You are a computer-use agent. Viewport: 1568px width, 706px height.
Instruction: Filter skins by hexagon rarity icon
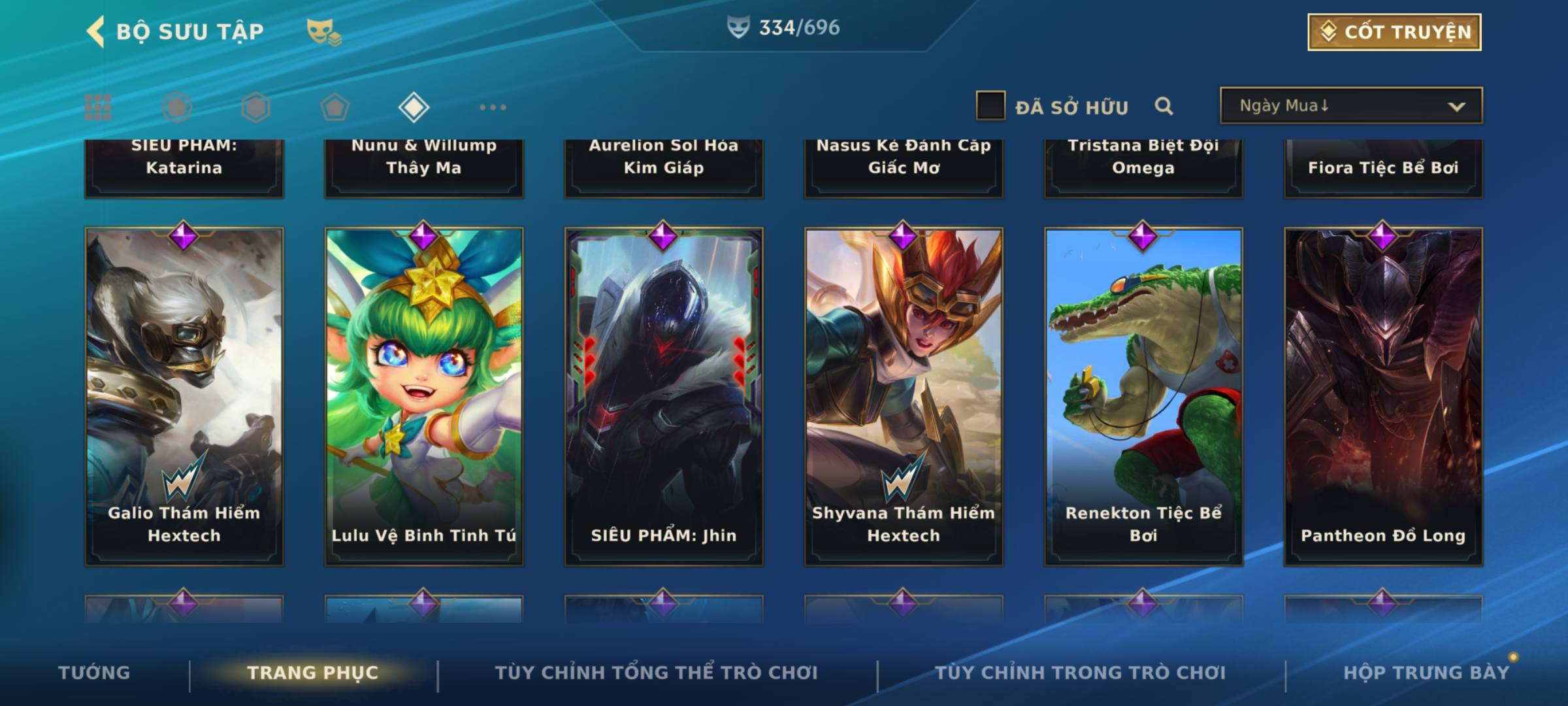point(255,107)
